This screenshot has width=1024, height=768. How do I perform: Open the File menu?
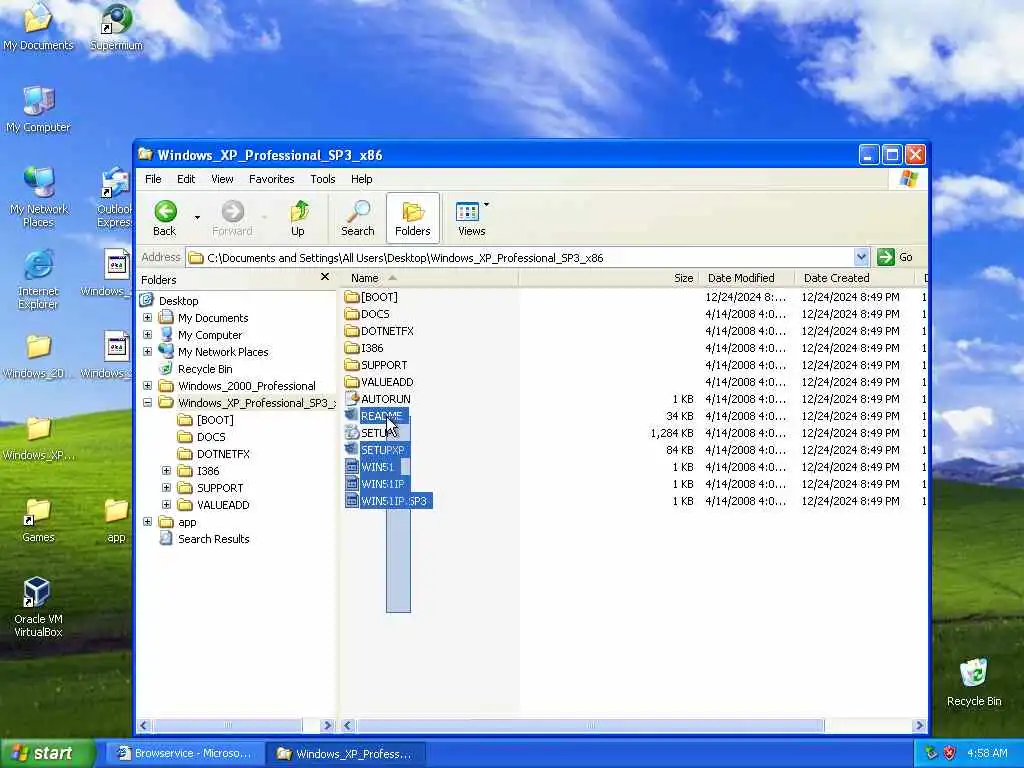click(153, 179)
